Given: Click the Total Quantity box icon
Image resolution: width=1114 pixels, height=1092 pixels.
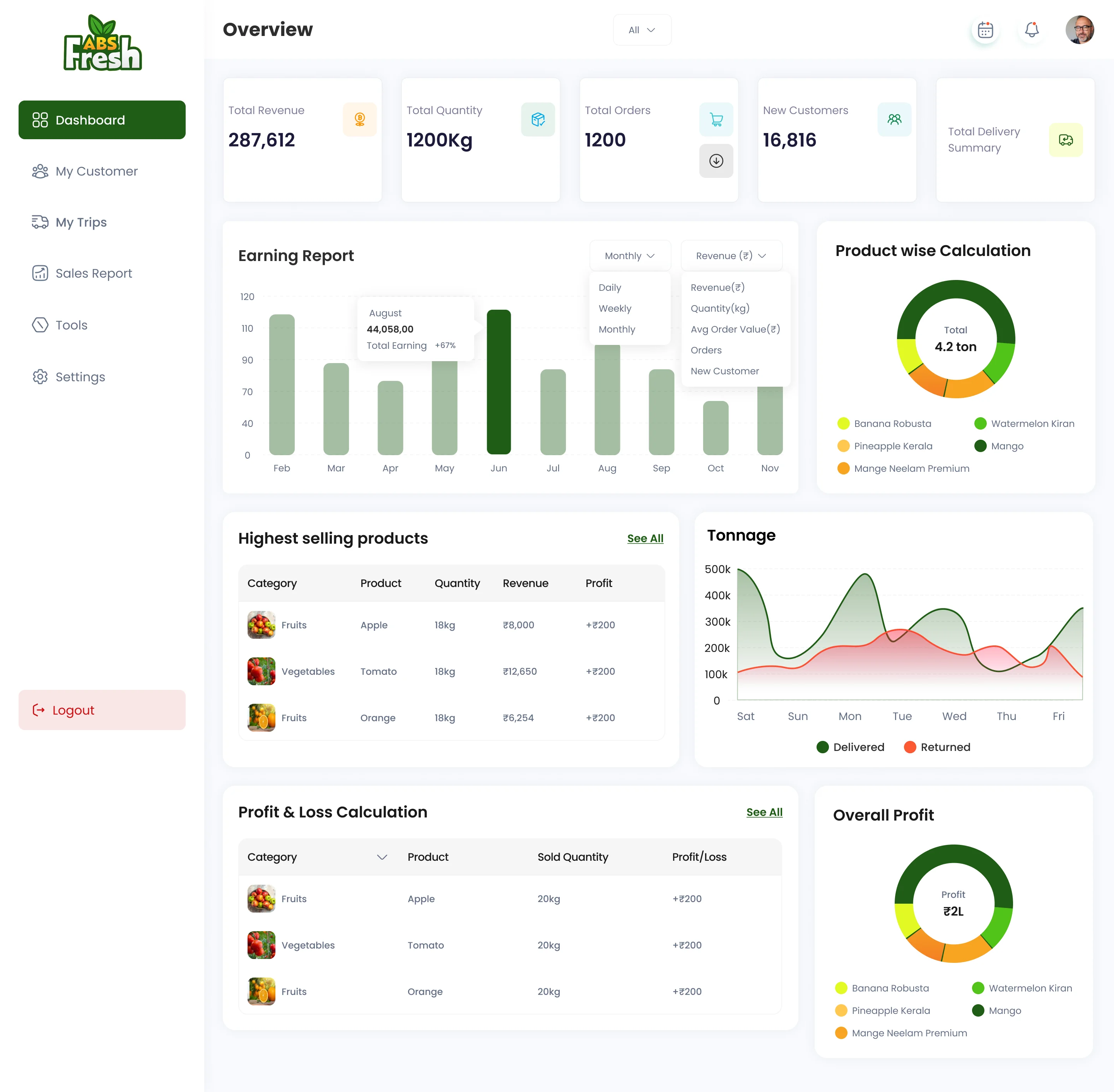Looking at the screenshot, I should tap(538, 119).
